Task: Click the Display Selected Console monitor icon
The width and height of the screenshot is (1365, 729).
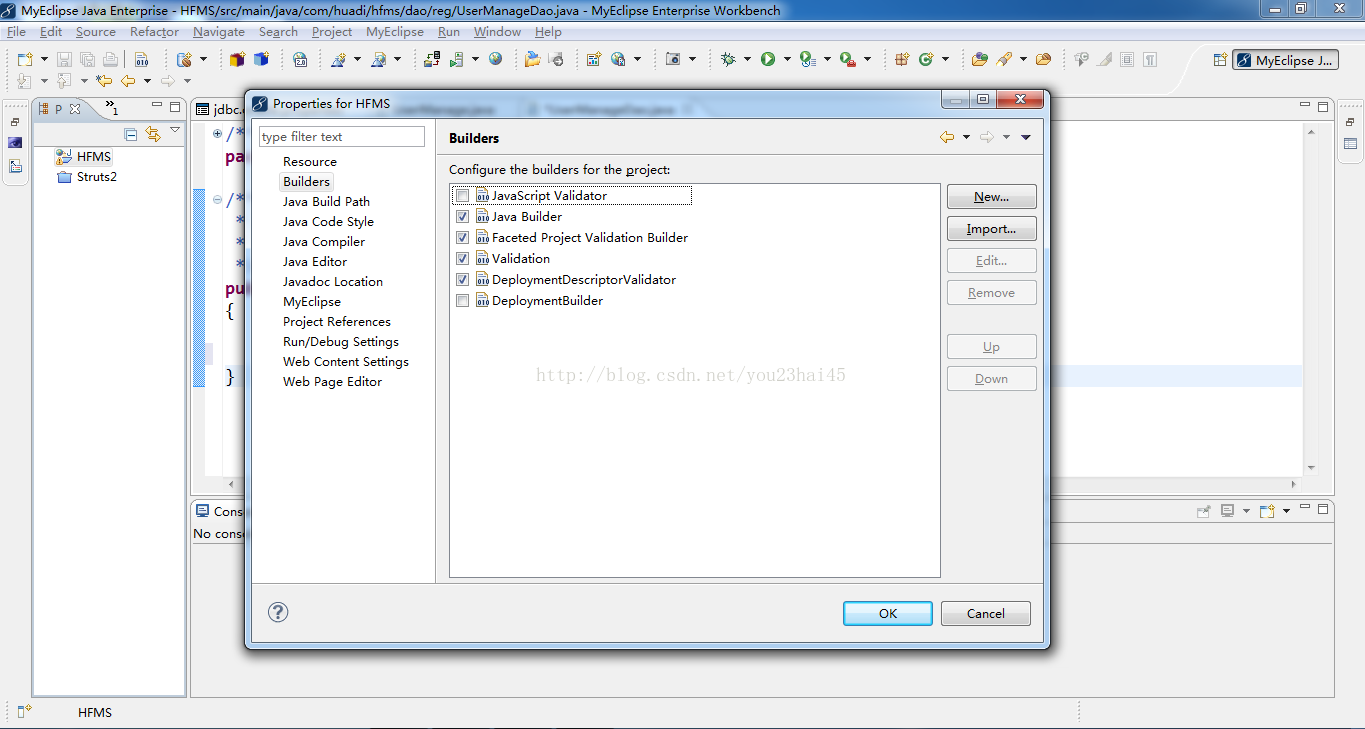Action: coord(1228,511)
